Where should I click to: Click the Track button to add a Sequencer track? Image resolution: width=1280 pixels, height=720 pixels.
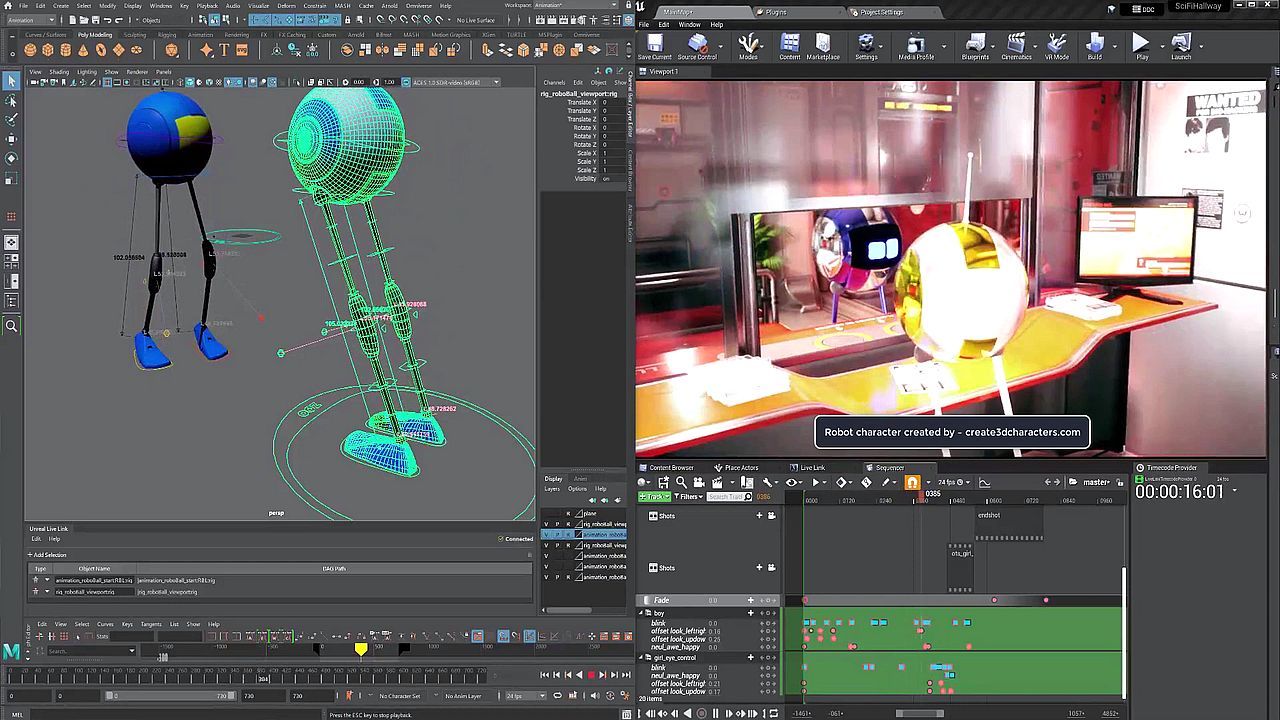[x=655, y=496]
